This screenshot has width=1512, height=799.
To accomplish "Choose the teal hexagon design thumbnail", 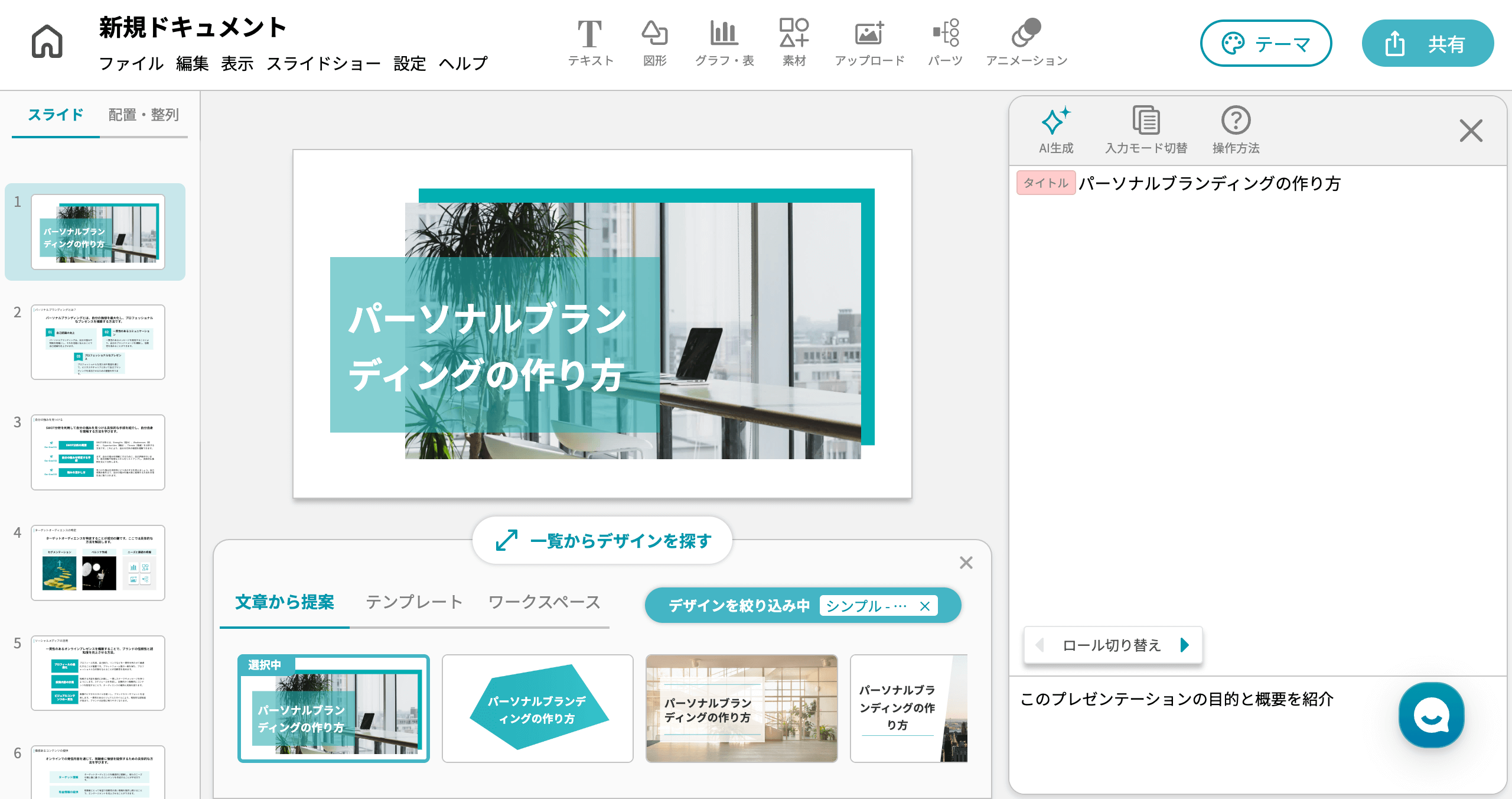I will pyautogui.click(x=537, y=708).
